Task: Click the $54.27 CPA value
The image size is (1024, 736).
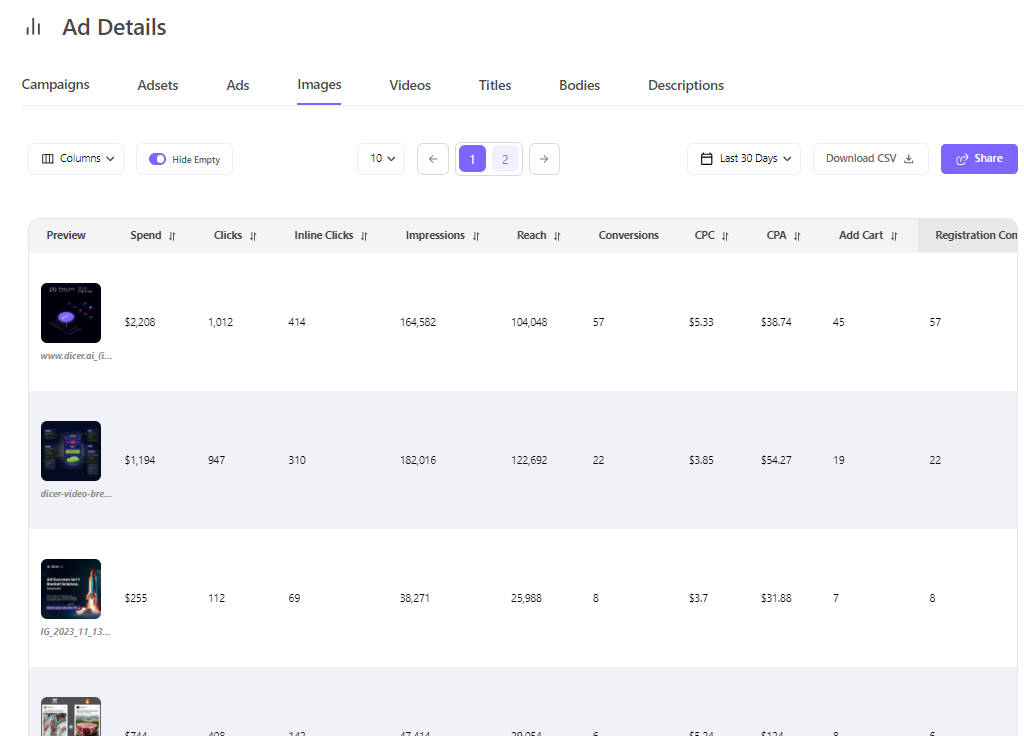Action: 776,460
